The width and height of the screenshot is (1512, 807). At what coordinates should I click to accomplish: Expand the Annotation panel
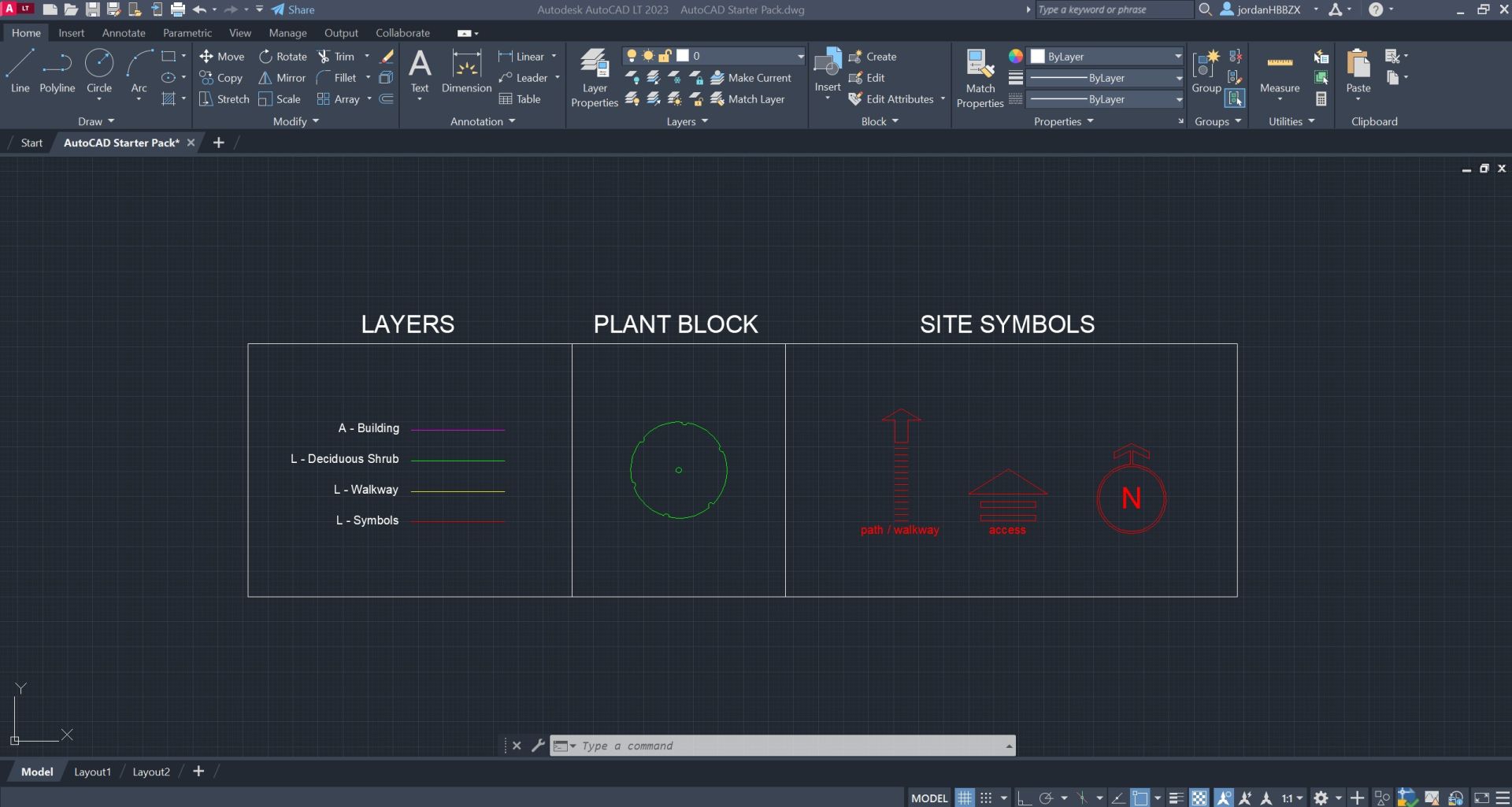tap(483, 121)
